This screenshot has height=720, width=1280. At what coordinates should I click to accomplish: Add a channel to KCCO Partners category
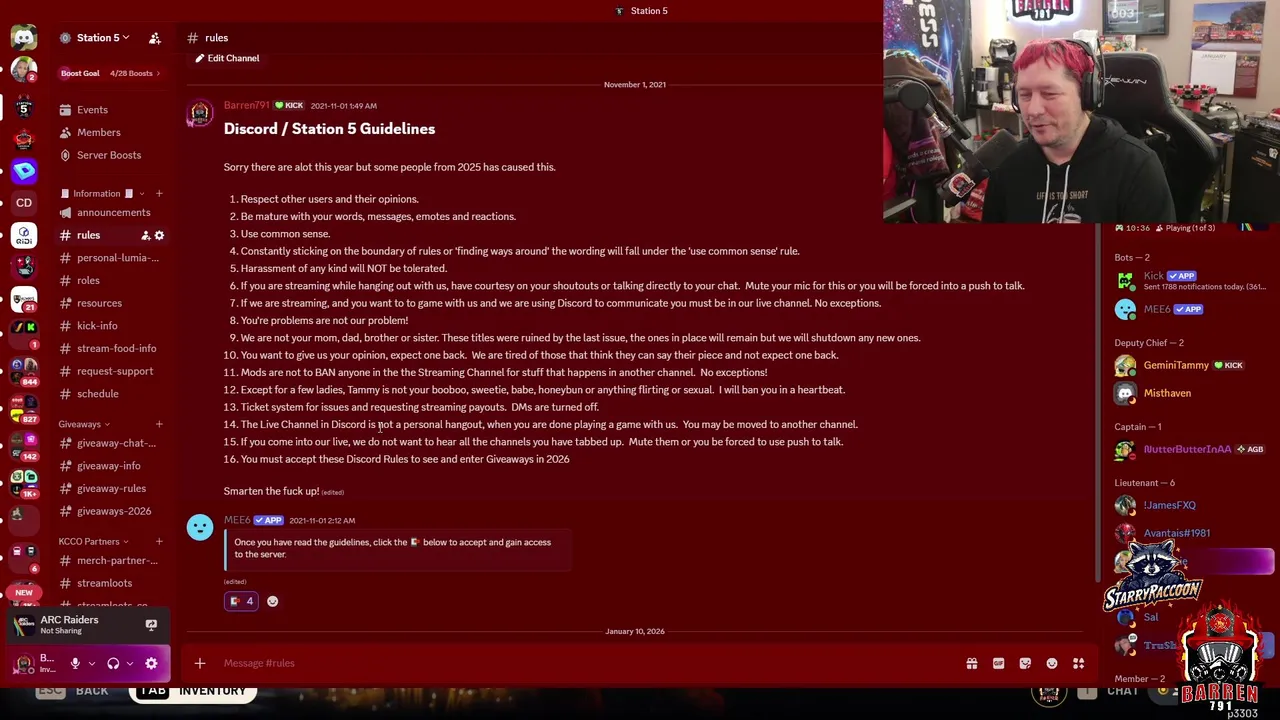[x=159, y=541]
